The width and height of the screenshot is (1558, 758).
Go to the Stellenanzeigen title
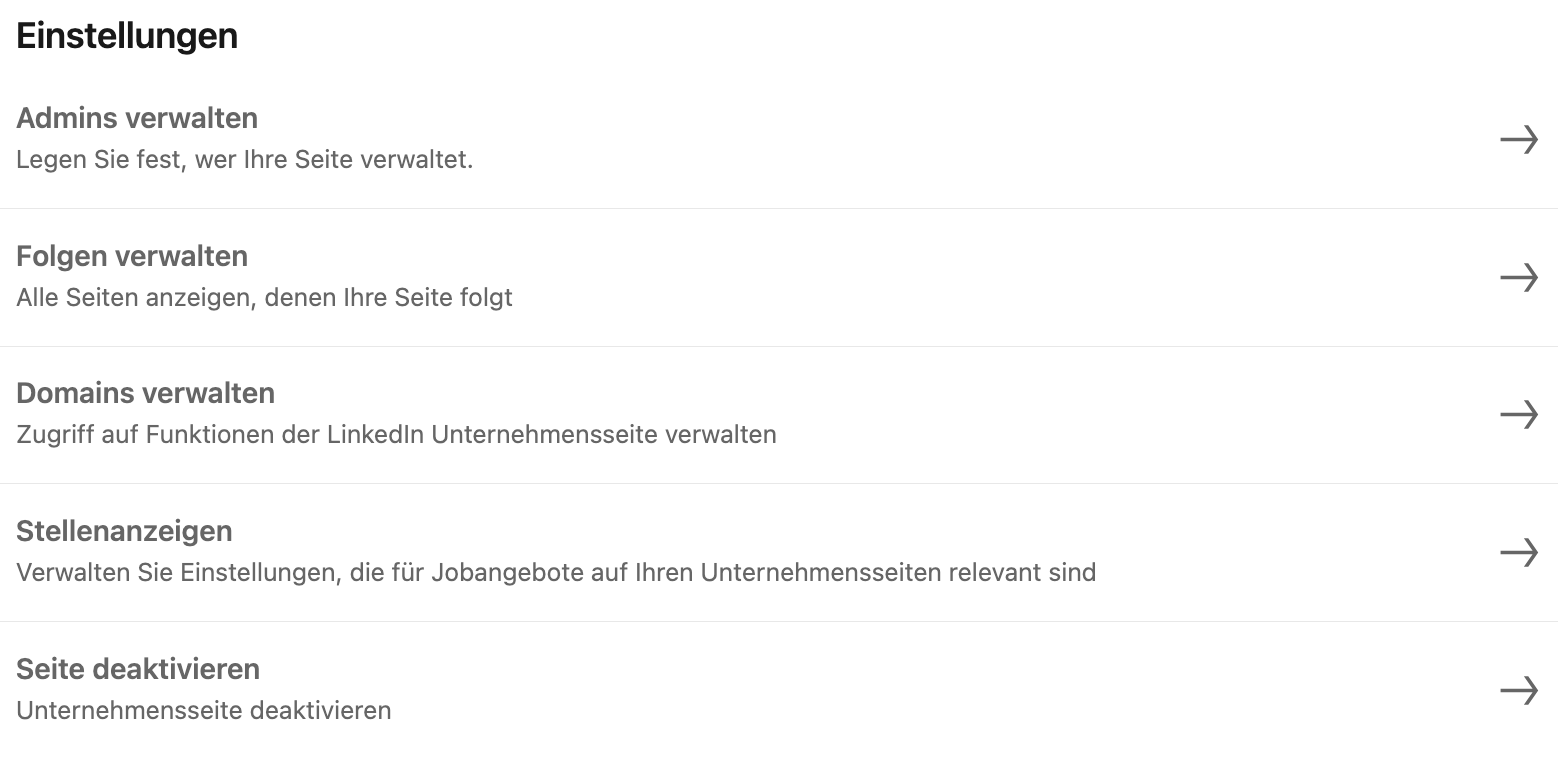124,531
